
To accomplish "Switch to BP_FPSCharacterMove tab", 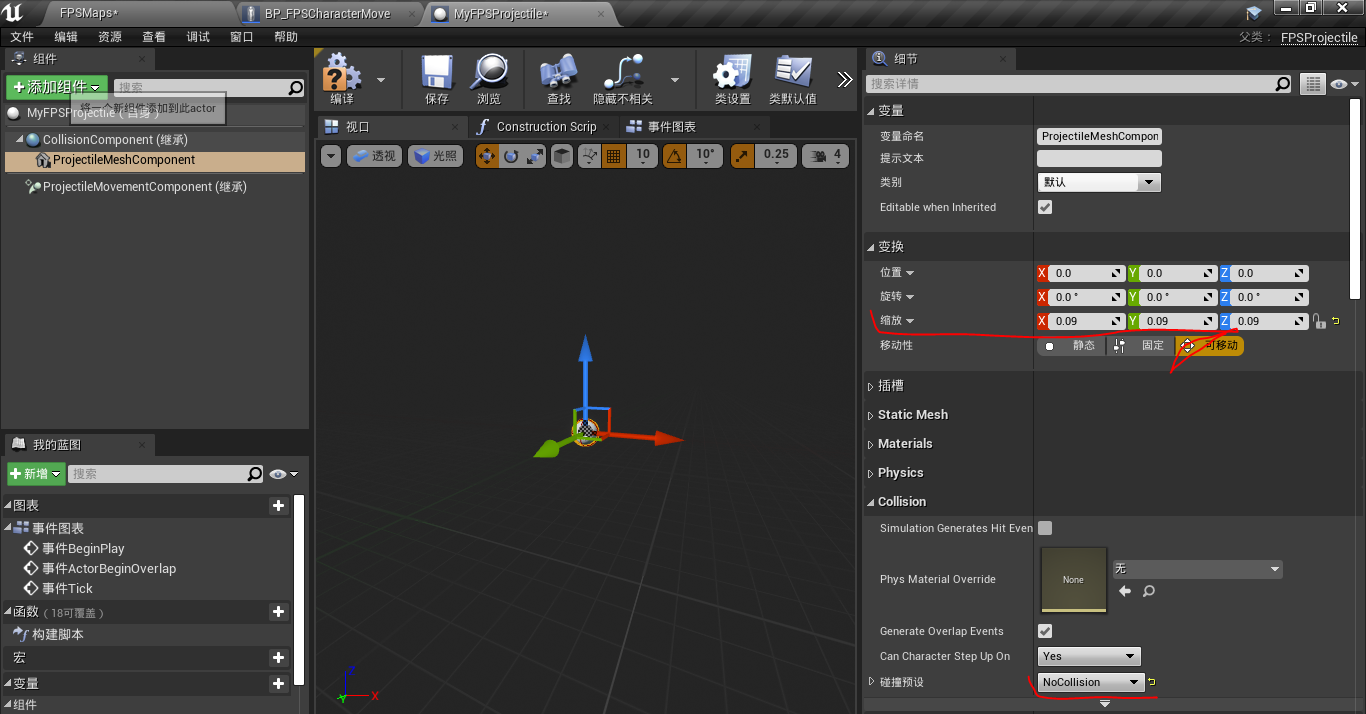I will click(329, 14).
